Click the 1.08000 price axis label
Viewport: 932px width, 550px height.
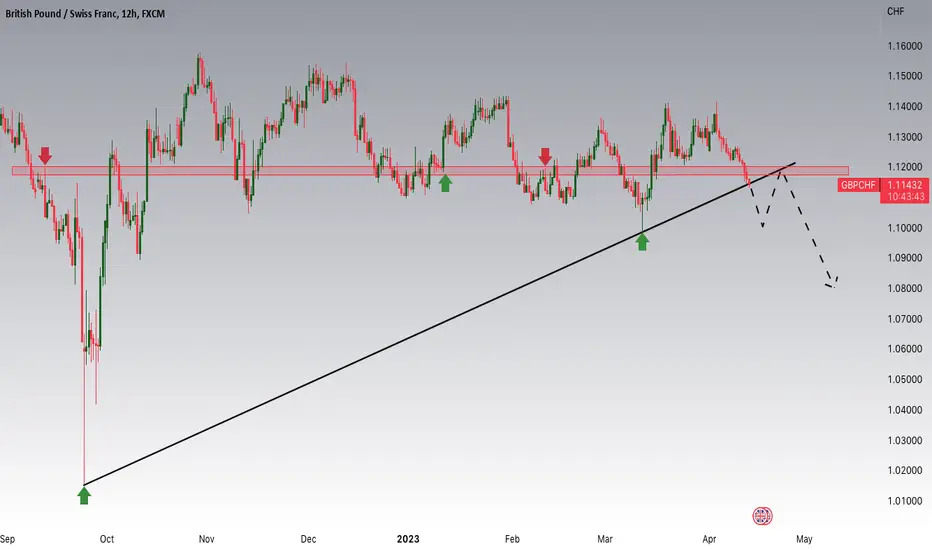(905, 288)
